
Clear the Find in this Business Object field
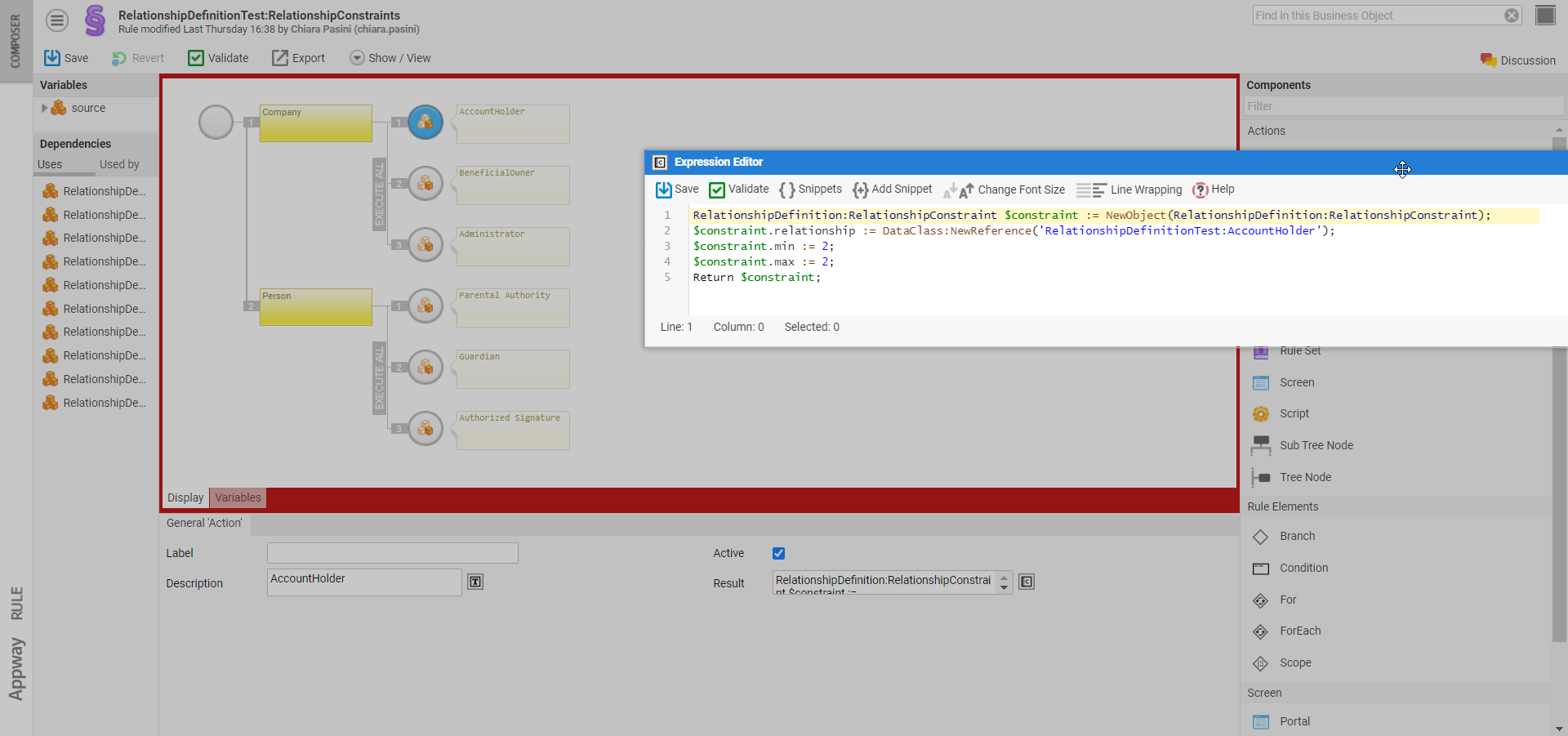pos(1512,16)
